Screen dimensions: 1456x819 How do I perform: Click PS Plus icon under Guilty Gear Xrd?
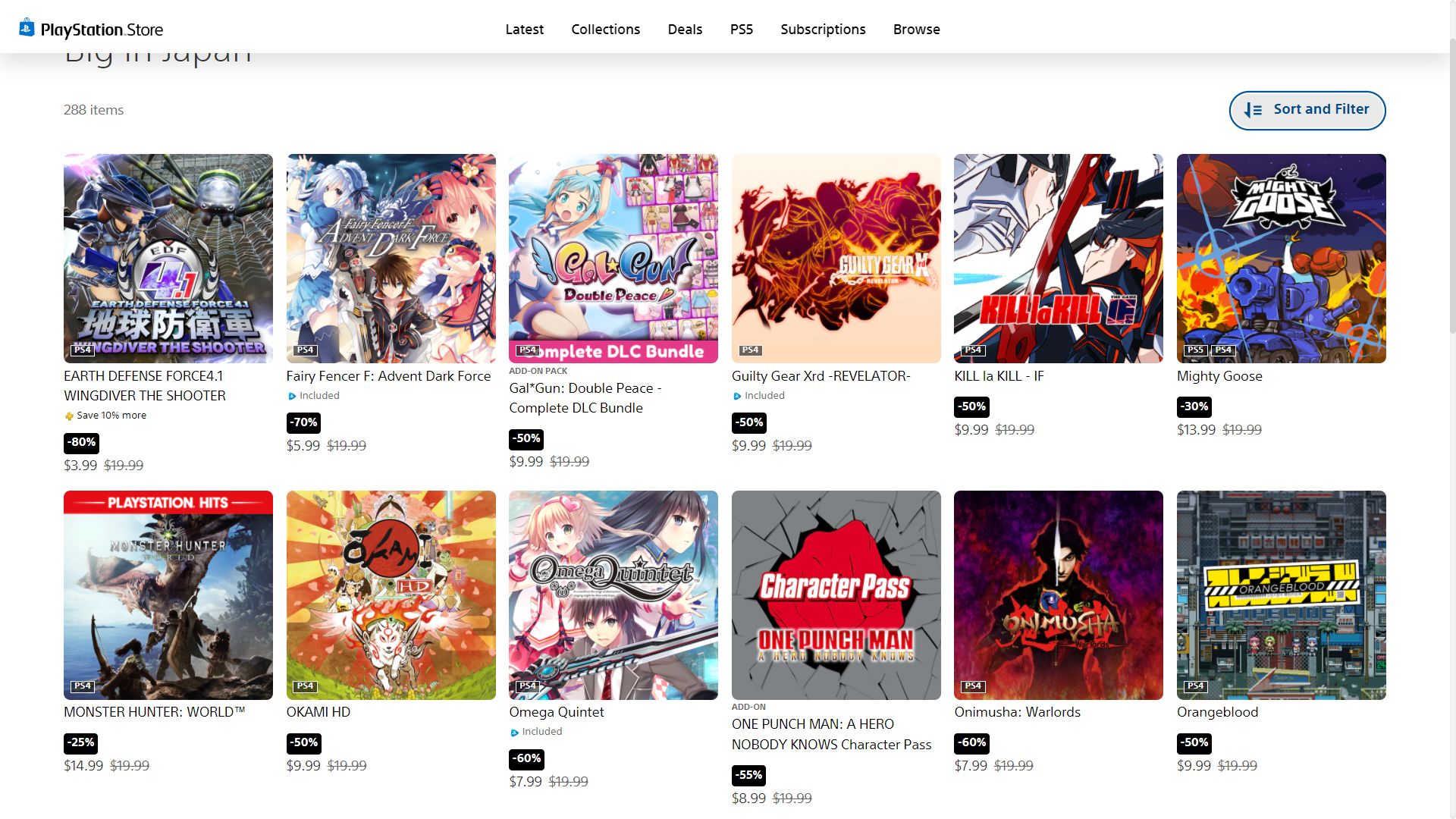[x=737, y=396]
